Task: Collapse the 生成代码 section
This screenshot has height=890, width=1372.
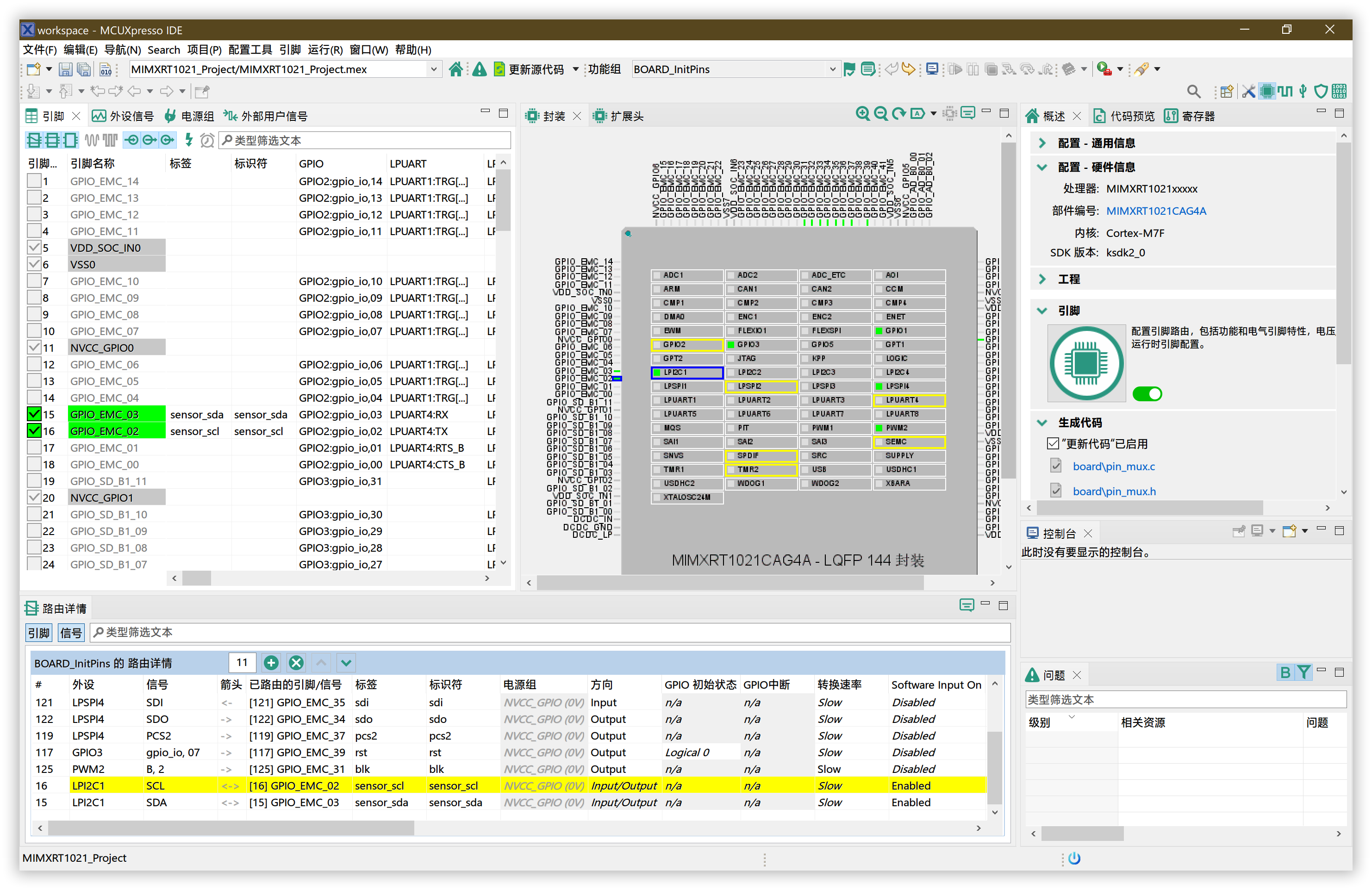Action: click(1041, 423)
